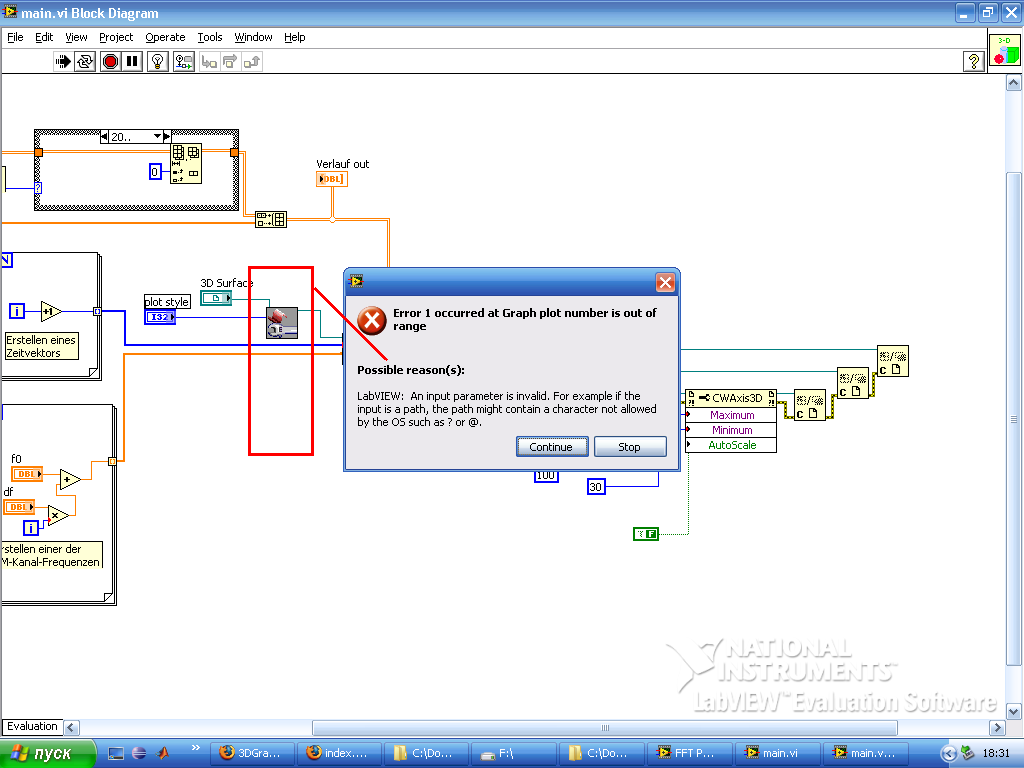
Task: Select the Maximum property
Action: (x=731, y=415)
